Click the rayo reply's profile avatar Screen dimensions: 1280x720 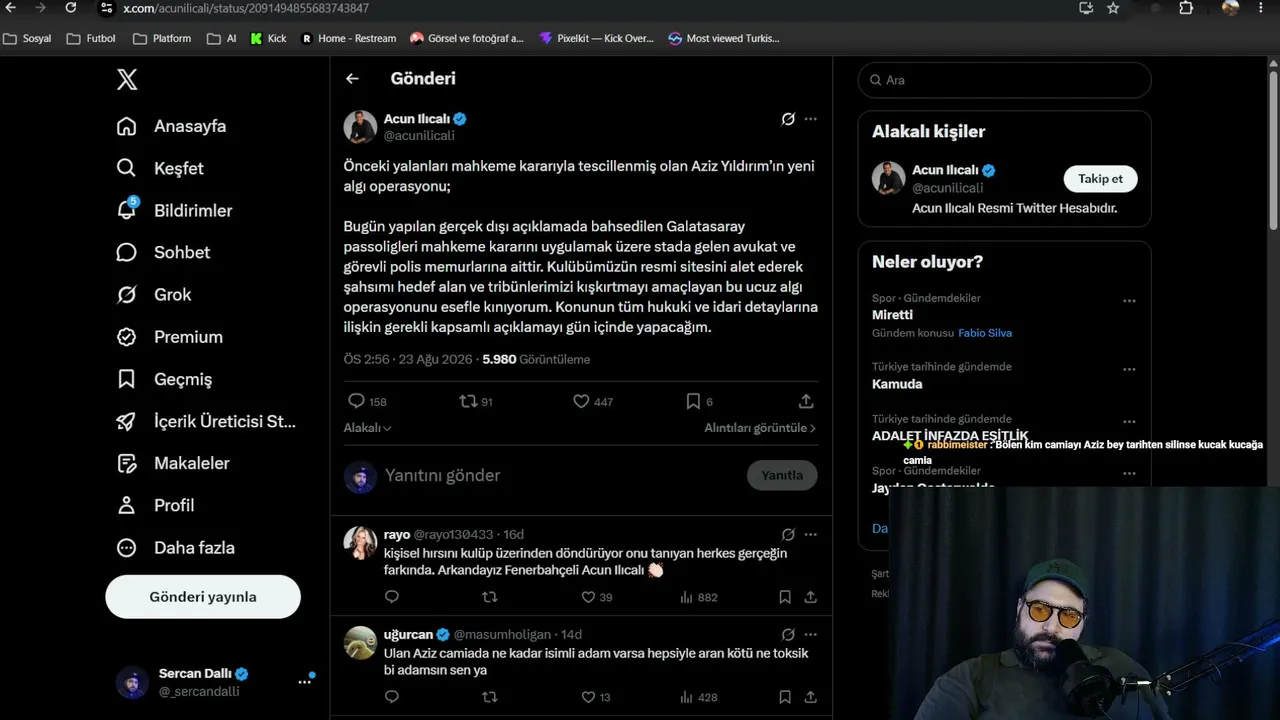360,542
